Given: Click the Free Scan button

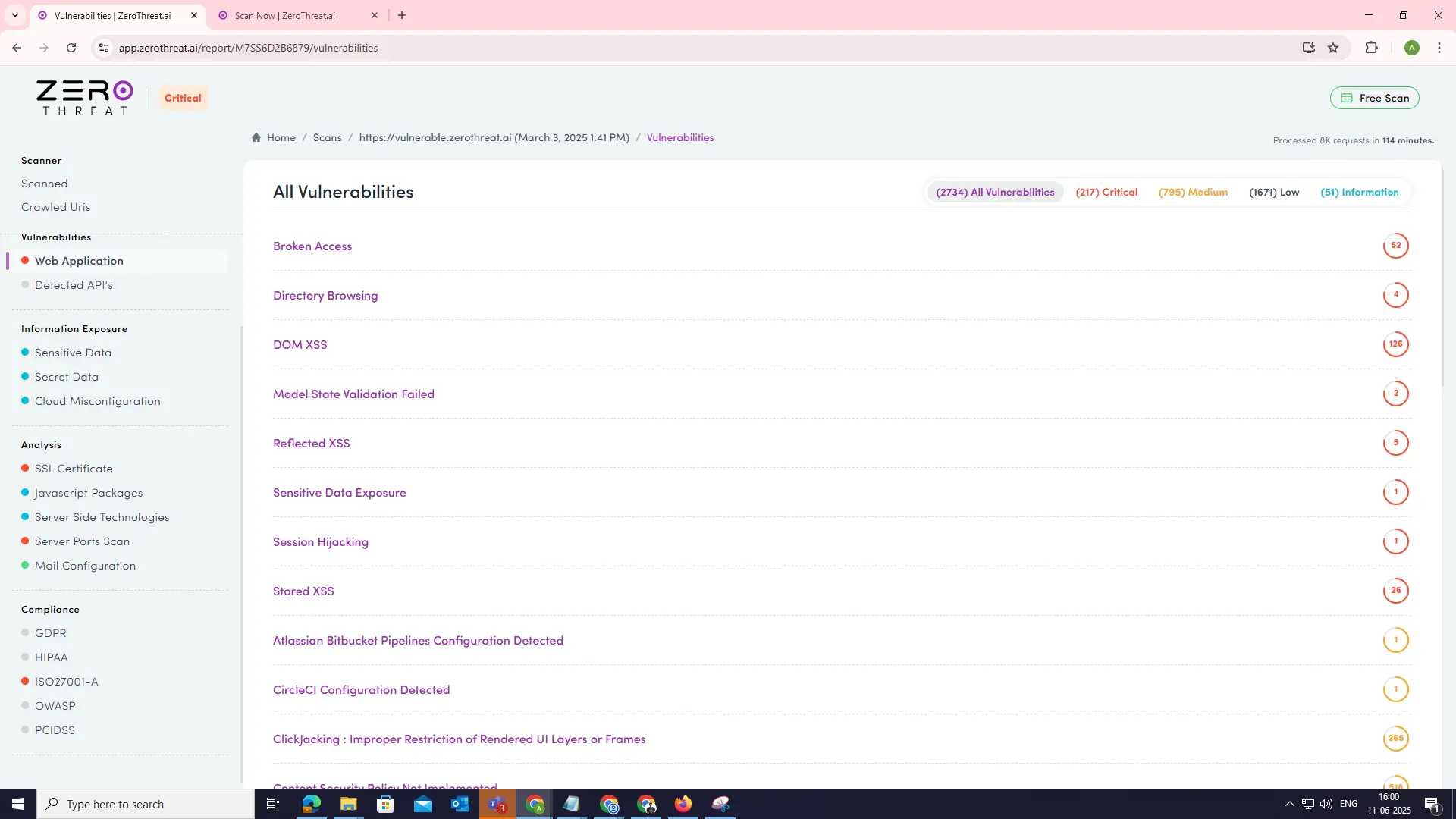Looking at the screenshot, I should [x=1374, y=98].
